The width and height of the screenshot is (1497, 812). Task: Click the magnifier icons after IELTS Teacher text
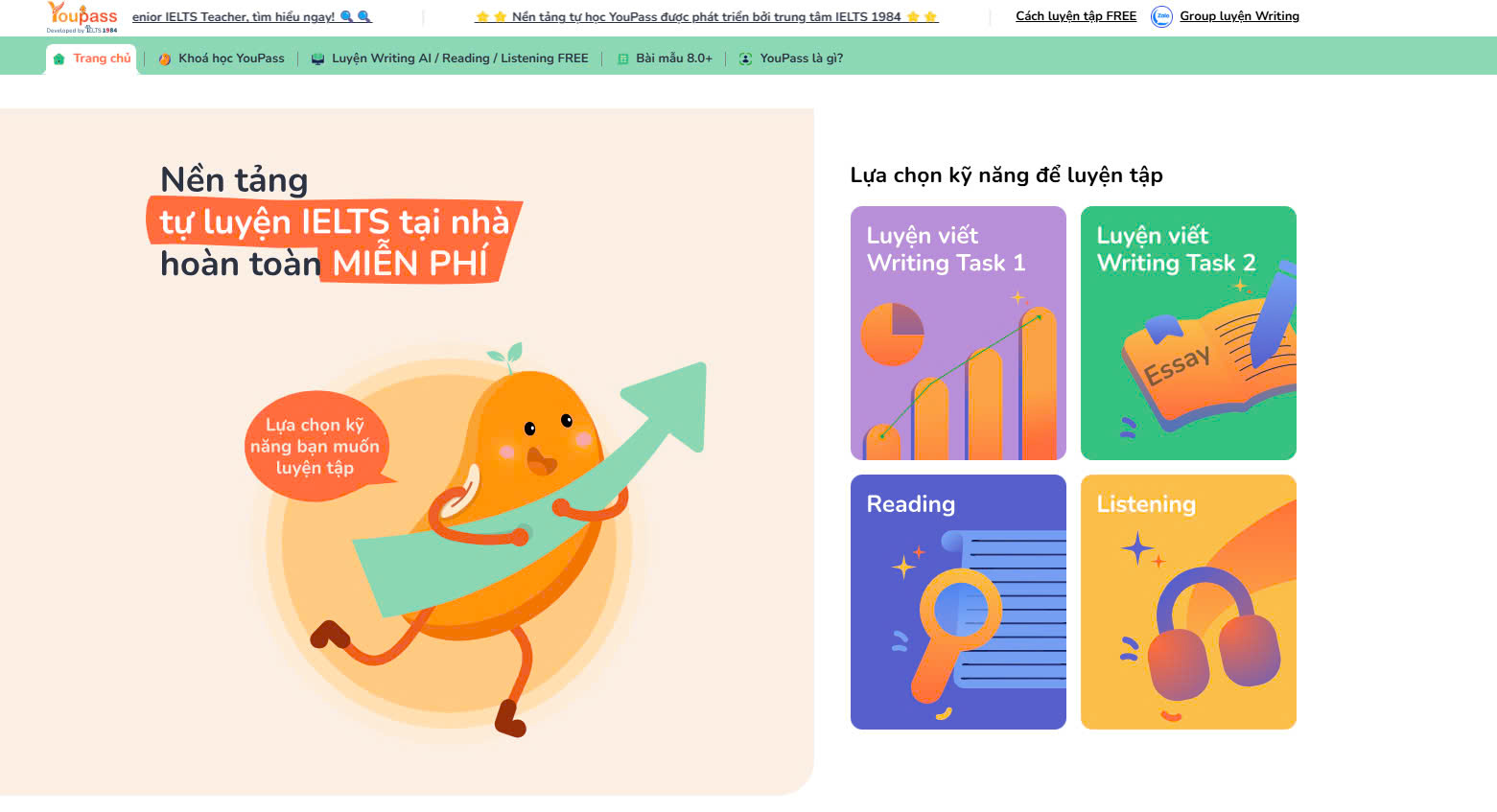coord(356,16)
